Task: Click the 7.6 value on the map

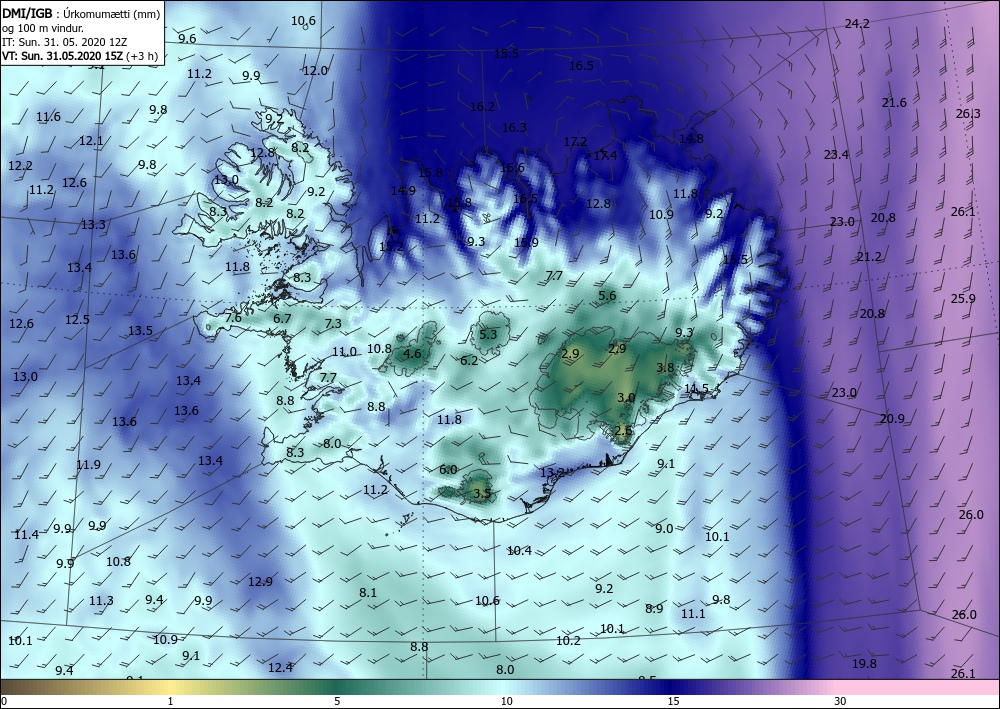Action: pyautogui.click(x=233, y=318)
